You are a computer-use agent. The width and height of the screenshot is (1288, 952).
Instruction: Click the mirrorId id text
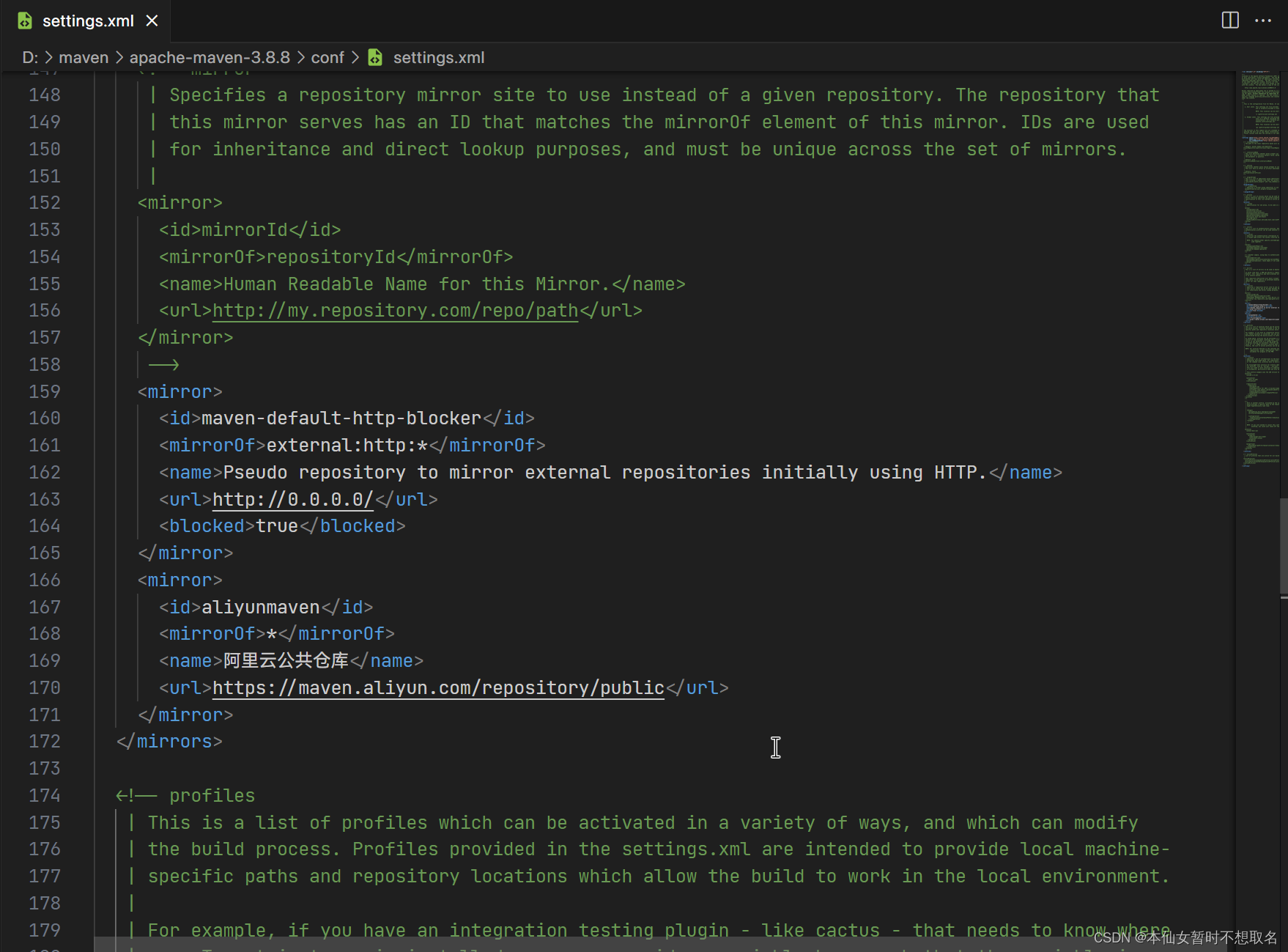point(245,230)
